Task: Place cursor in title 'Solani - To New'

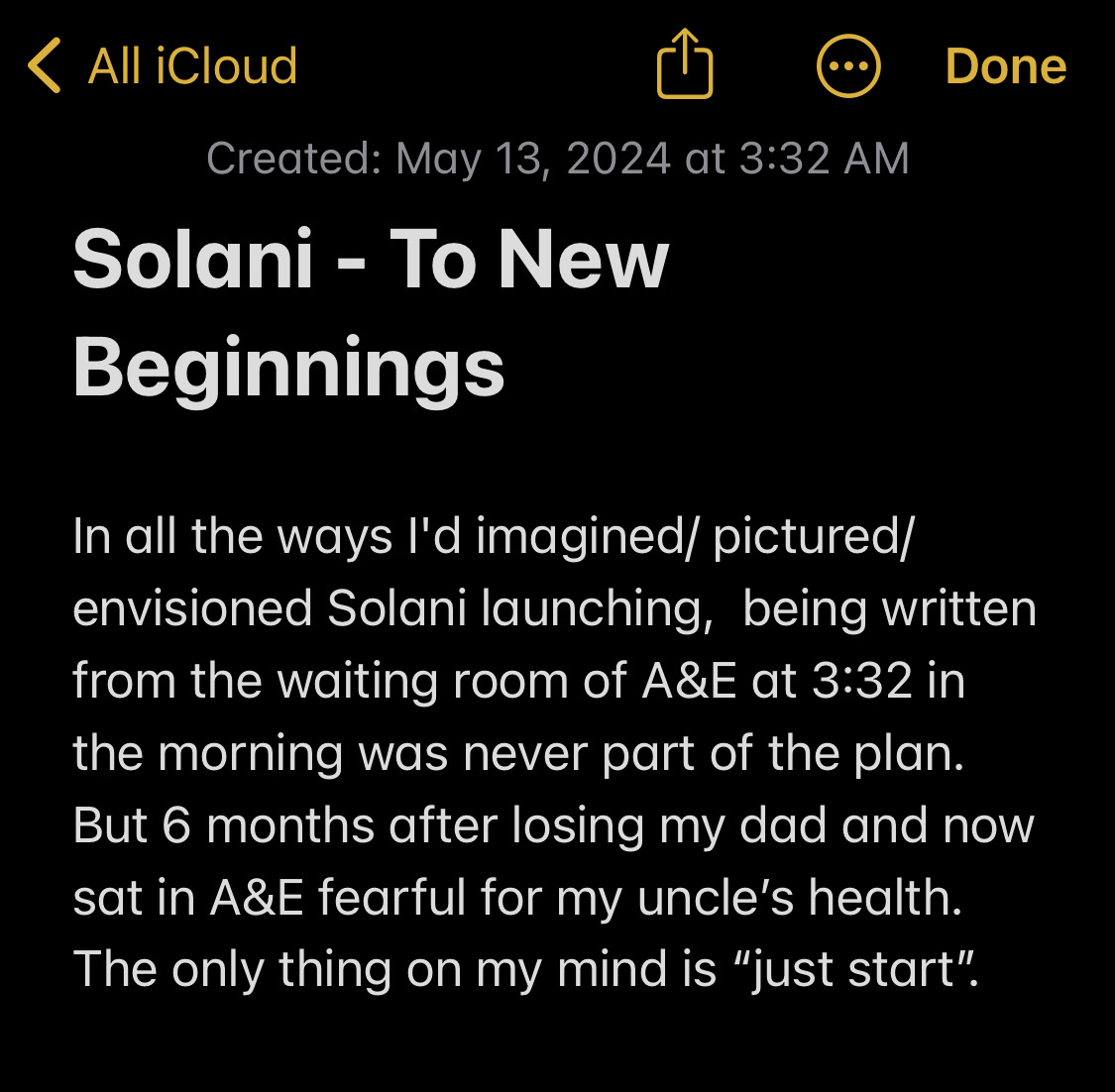Action: tap(371, 258)
